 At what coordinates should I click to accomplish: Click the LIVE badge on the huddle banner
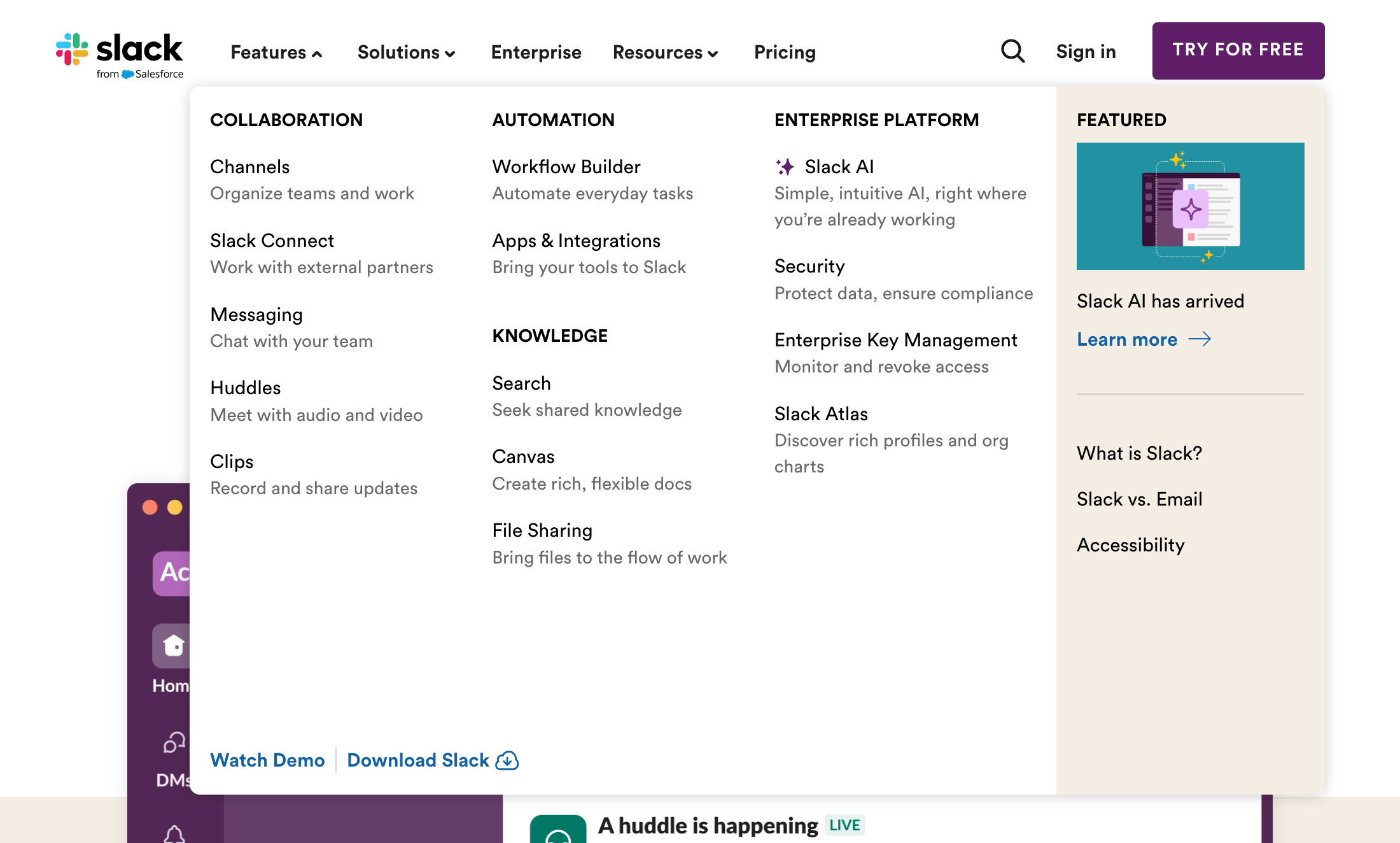tap(845, 825)
